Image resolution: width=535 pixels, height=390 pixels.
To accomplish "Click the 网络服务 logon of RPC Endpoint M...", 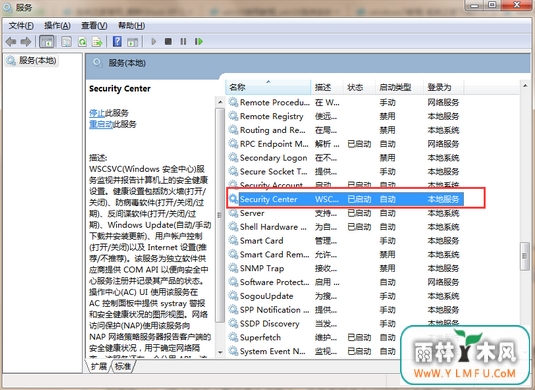I will [x=443, y=144].
